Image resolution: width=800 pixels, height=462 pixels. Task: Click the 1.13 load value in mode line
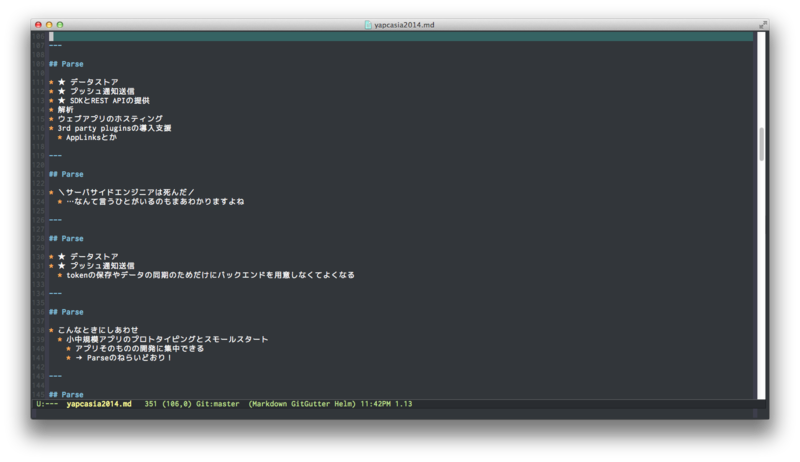pyautogui.click(x=404, y=404)
